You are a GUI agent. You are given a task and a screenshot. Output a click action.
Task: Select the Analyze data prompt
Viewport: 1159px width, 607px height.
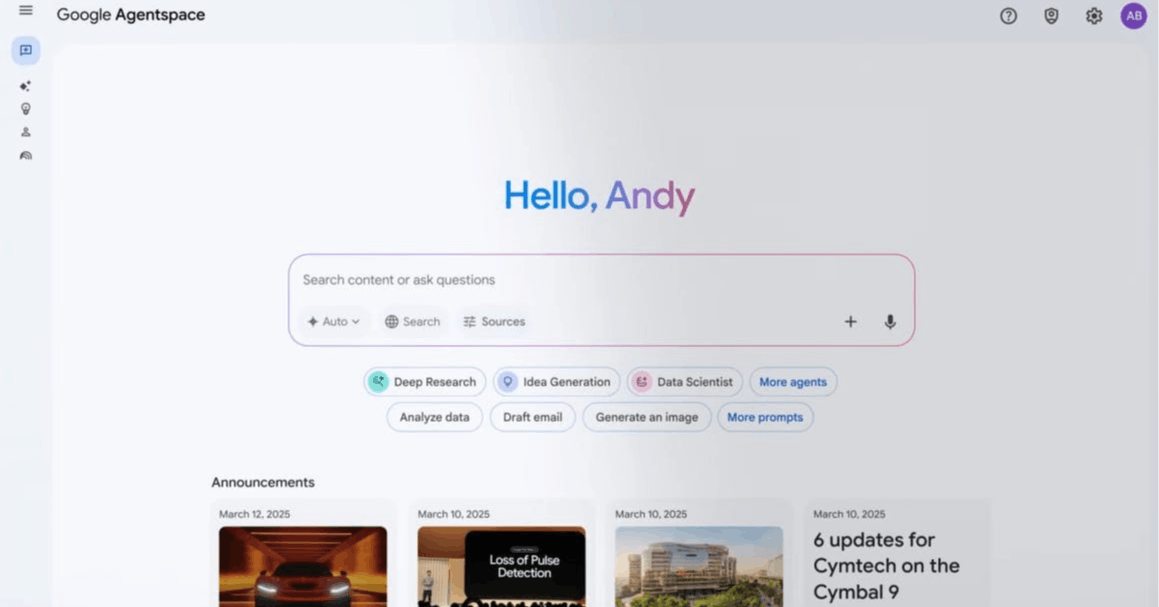click(435, 417)
